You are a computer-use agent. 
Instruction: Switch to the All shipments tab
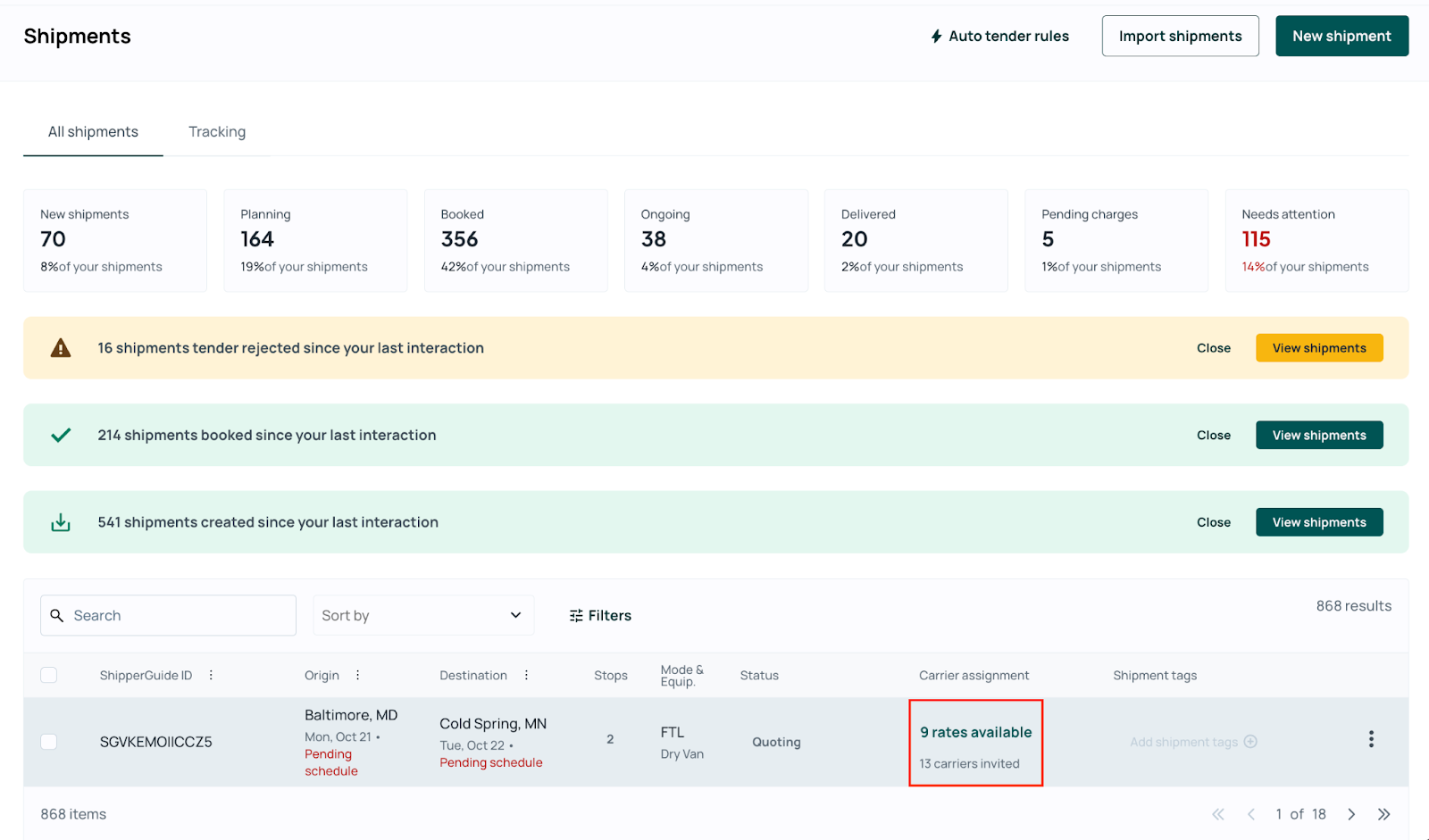click(x=93, y=131)
